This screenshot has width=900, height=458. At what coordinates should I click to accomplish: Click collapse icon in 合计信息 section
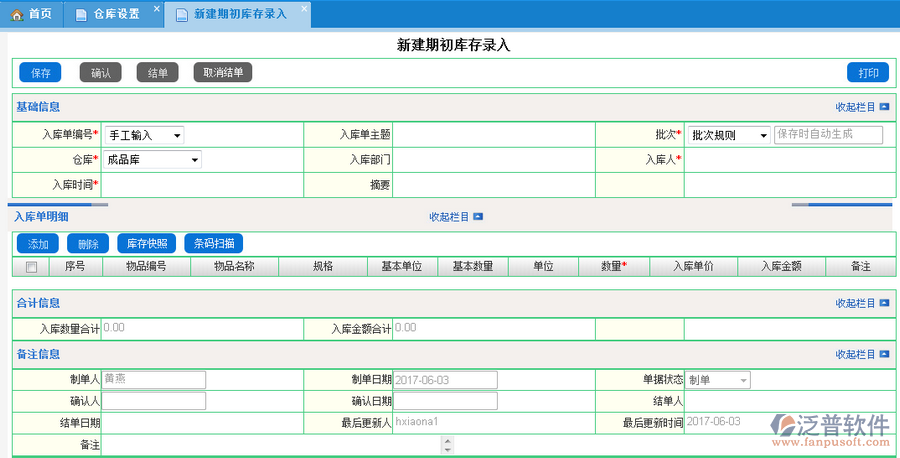pos(884,303)
